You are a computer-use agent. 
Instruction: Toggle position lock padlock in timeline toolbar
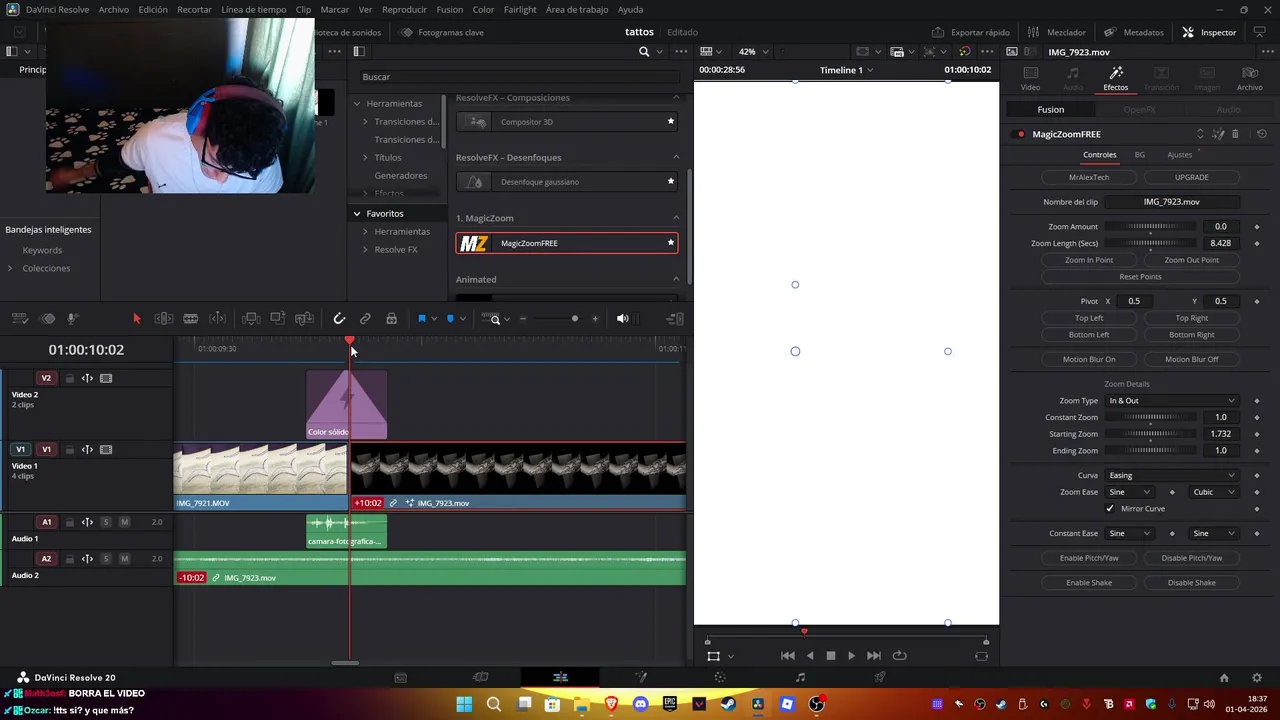(391, 319)
